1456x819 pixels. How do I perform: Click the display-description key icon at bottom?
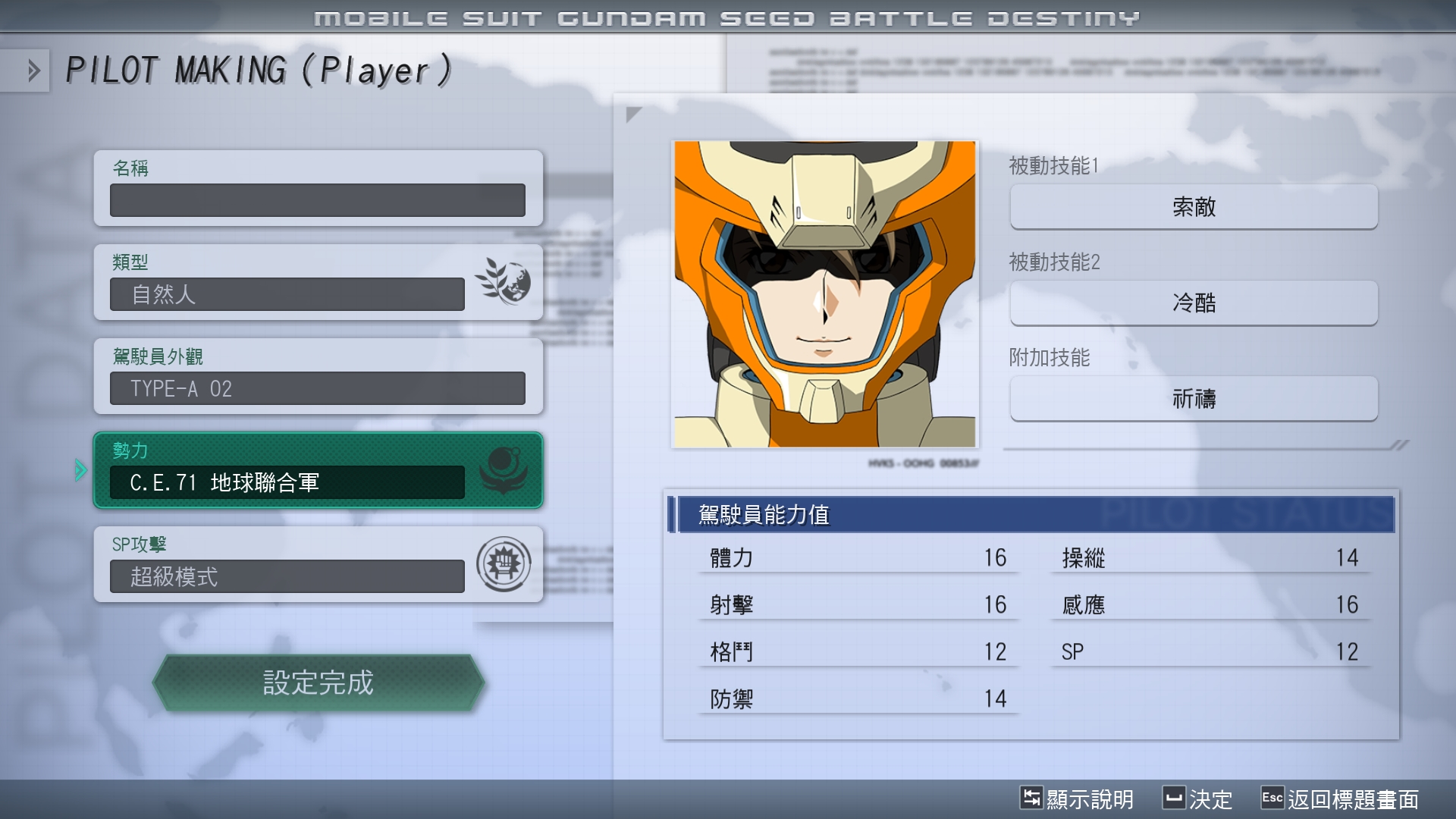[x=1031, y=798]
